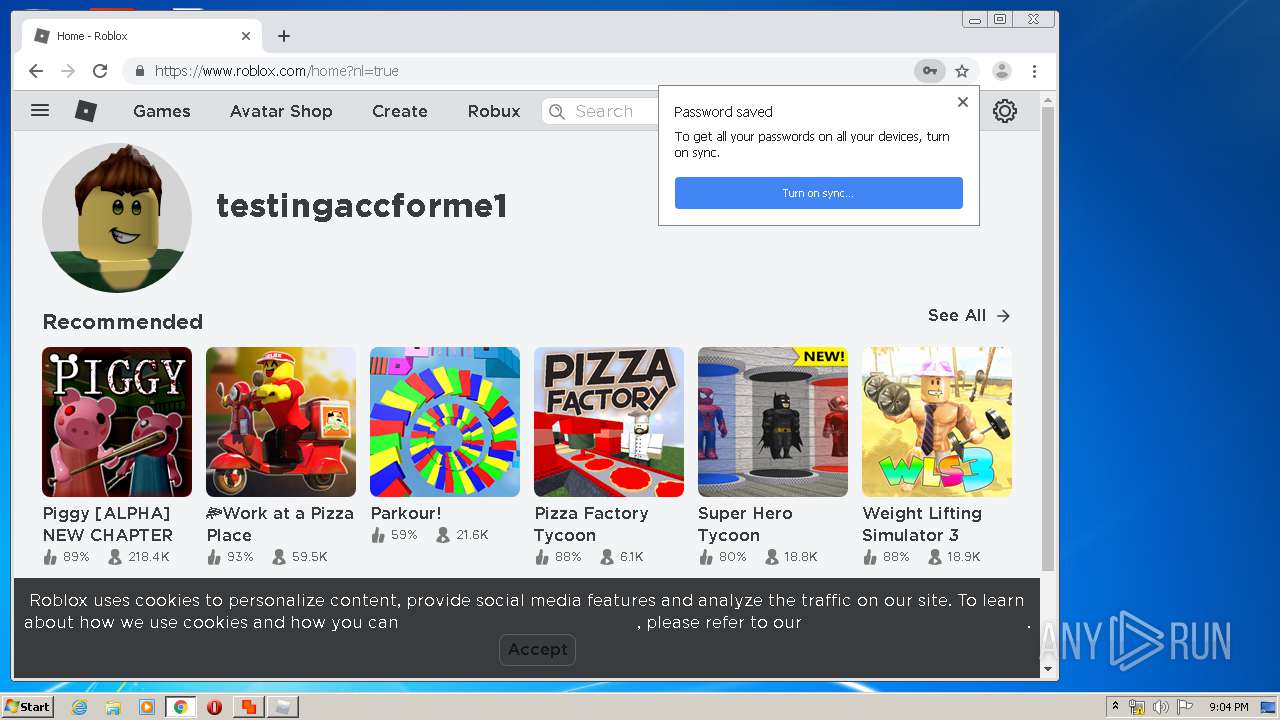This screenshot has height=720, width=1280.
Task: Click the Weight Lifting Simulator 3 title
Action: (x=922, y=524)
